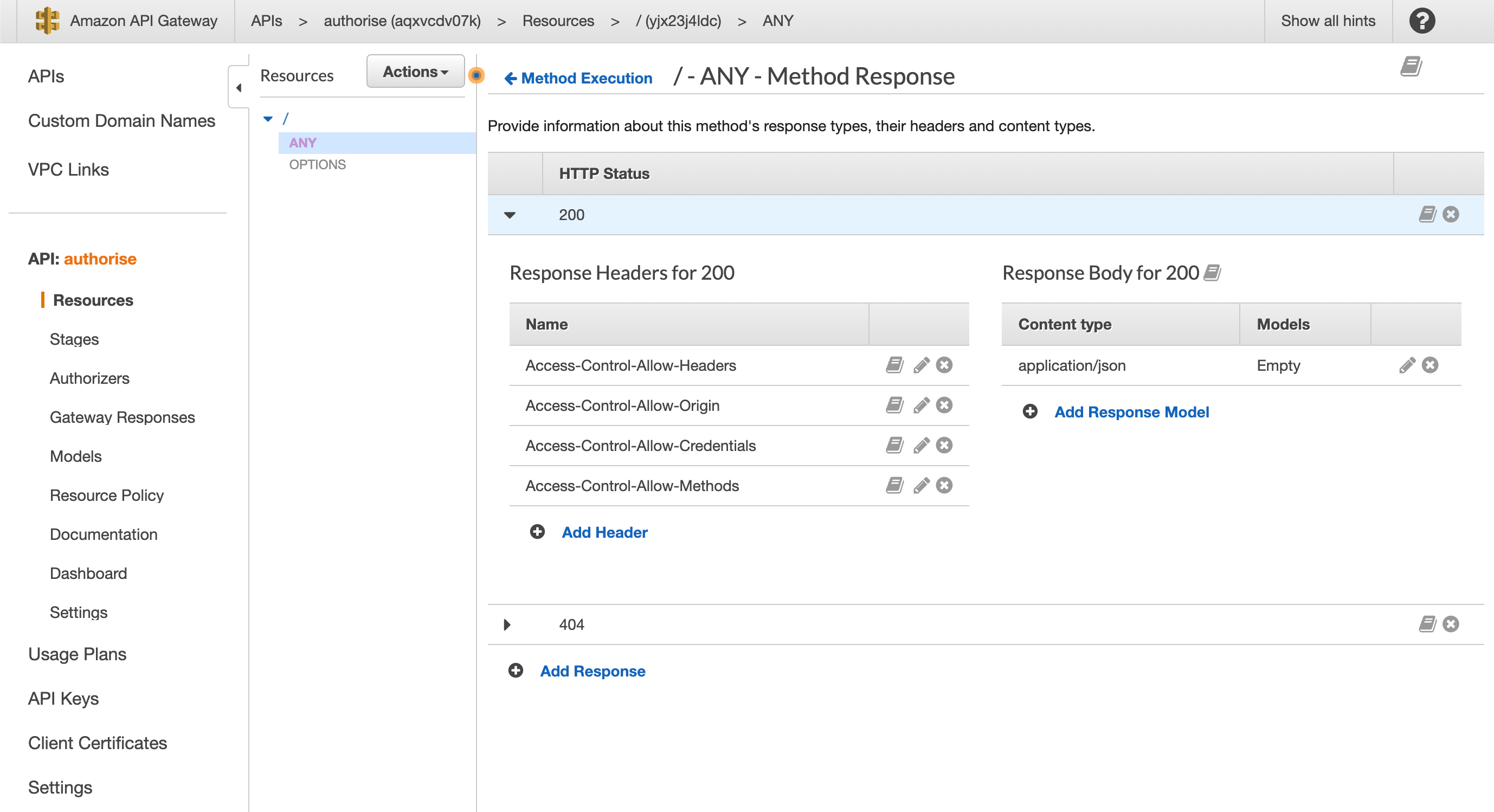This screenshot has width=1494, height=812.
Task: Collapse the 200 status row
Action: point(509,215)
